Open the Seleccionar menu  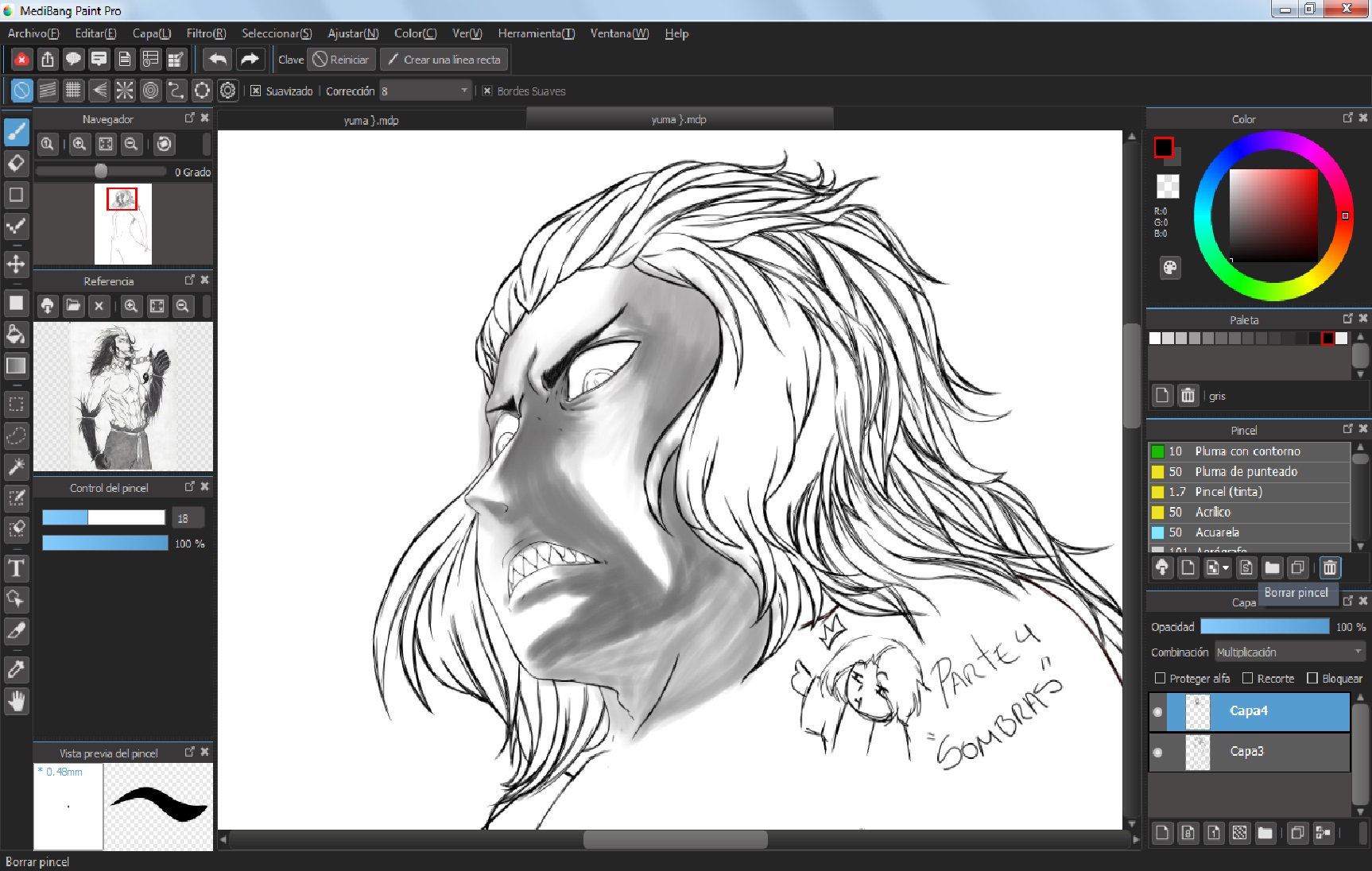pyautogui.click(x=277, y=33)
